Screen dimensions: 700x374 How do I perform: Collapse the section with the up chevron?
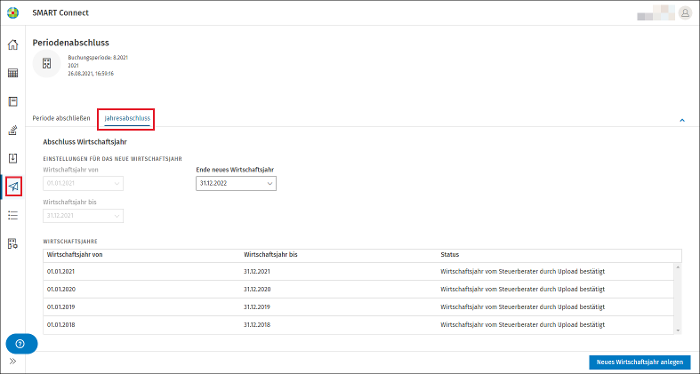pos(682,120)
